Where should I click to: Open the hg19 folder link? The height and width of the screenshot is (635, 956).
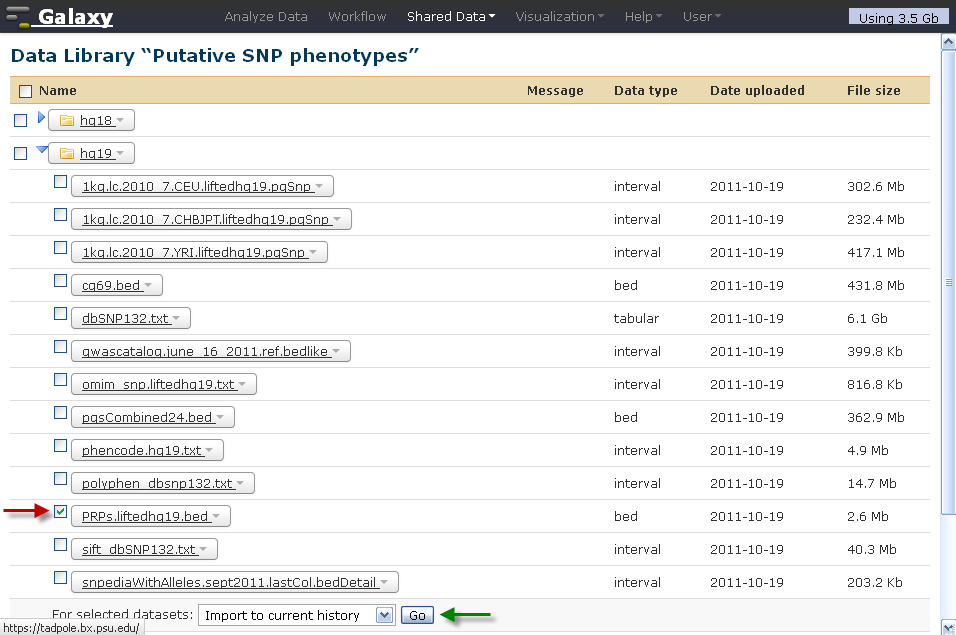(x=96, y=154)
